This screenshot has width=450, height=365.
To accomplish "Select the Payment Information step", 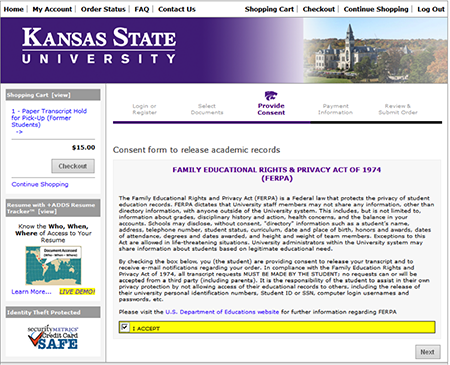I will point(335,109).
